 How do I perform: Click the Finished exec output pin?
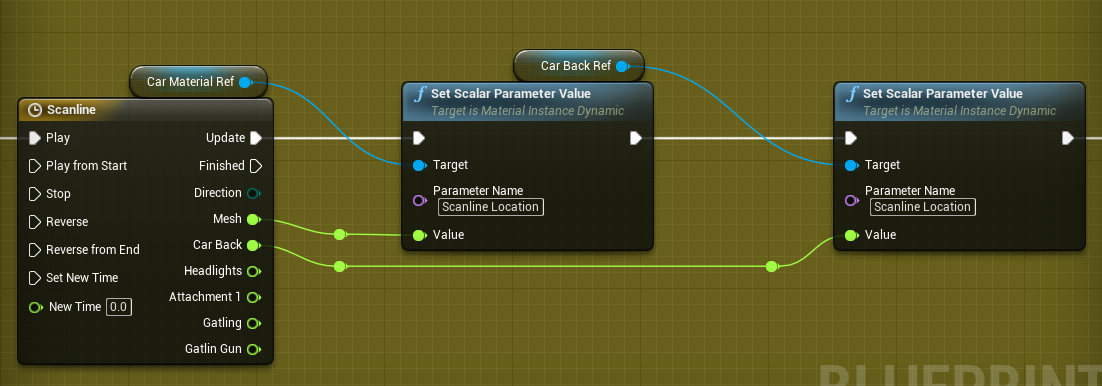[x=256, y=166]
